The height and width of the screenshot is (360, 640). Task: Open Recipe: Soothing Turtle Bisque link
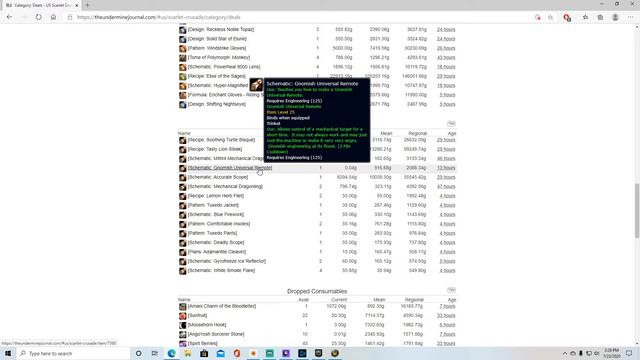tap(221, 140)
